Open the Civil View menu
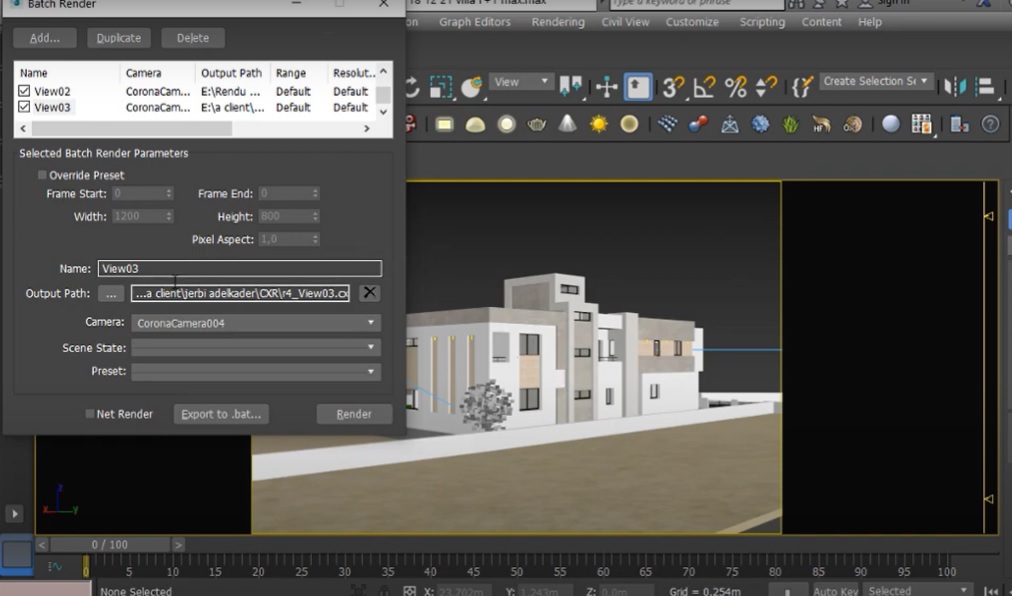The width and height of the screenshot is (1012, 596). [625, 22]
